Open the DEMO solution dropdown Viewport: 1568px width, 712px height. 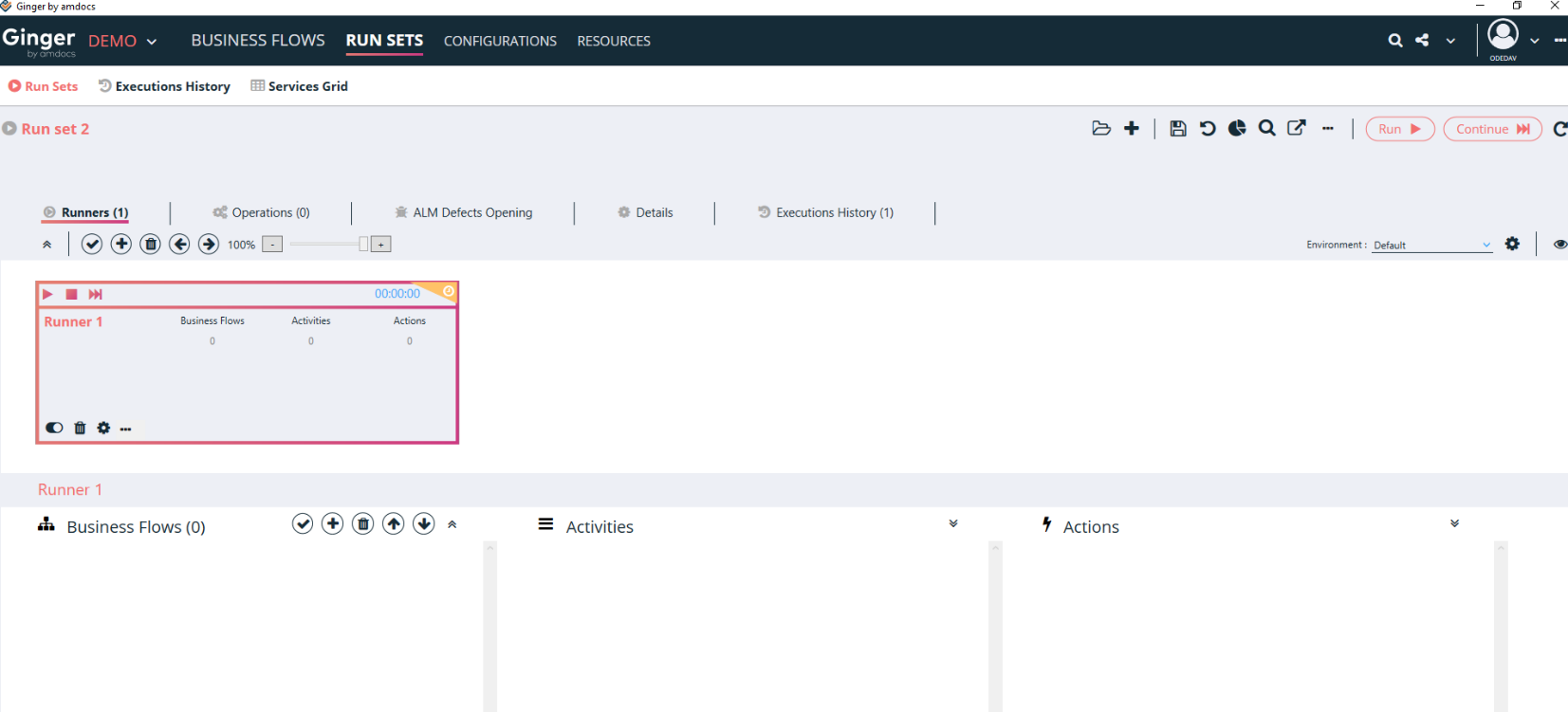tap(123, 42)
